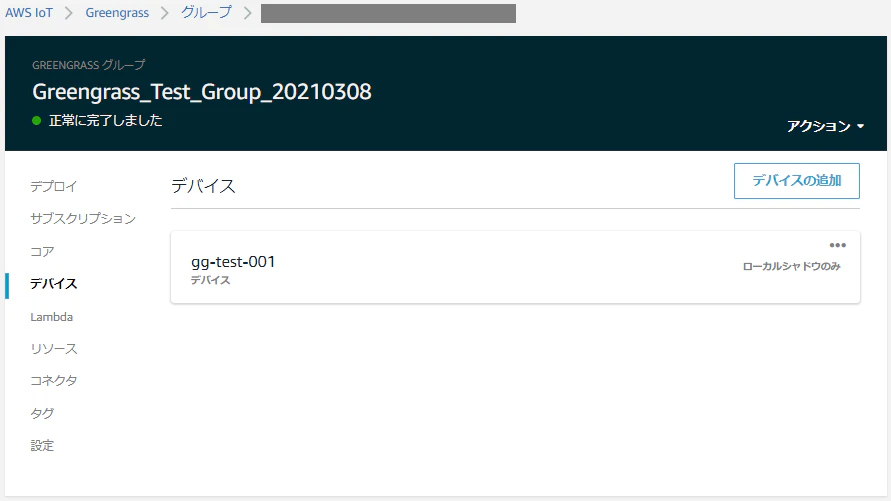Viewport: 891px width, 501px height.
Task: Open 設定 in the side menu
Action: point(42,445)
